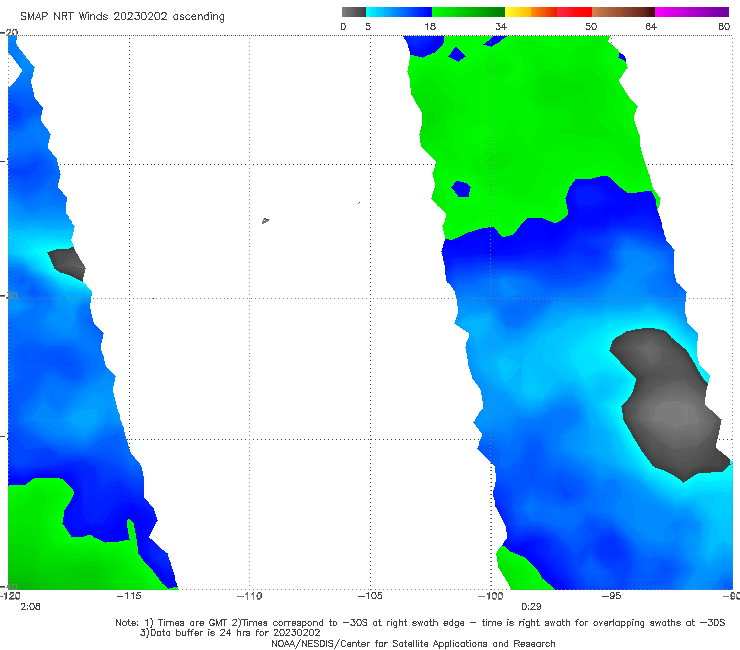
Task: Click the small blue spot inside green area near -101
Action: pyautogui.click(x=461, y=189)
